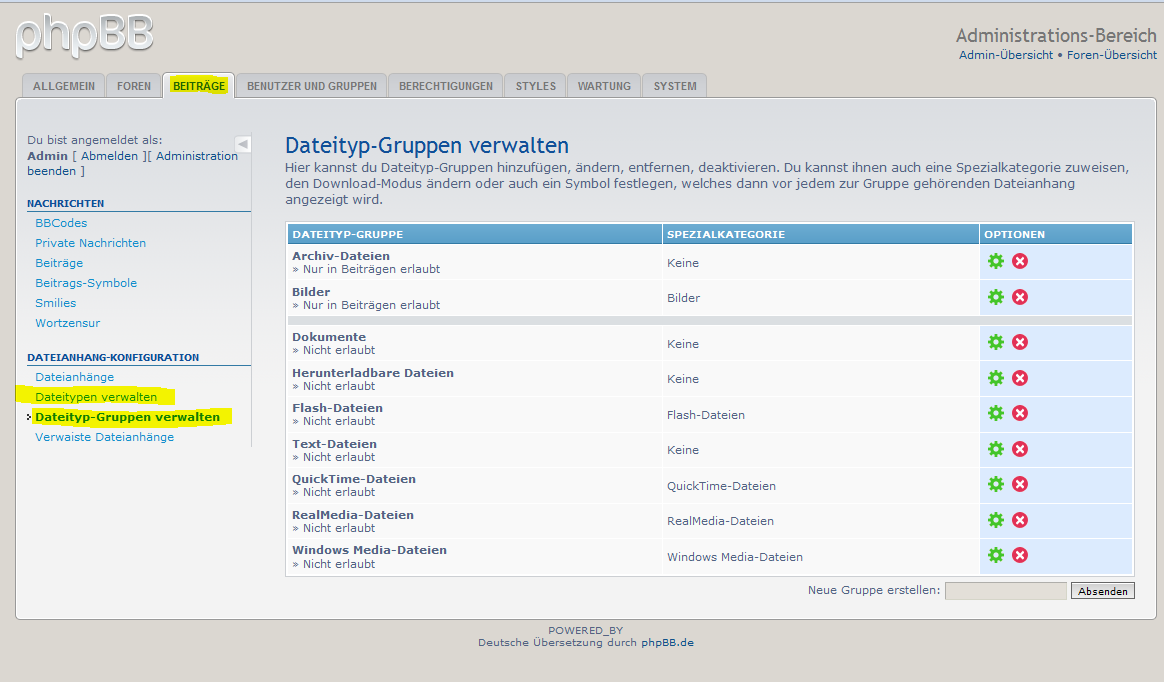
Task: Go to Verwaiste Dateianhänge in sidebar
Action: coord(104,437)
